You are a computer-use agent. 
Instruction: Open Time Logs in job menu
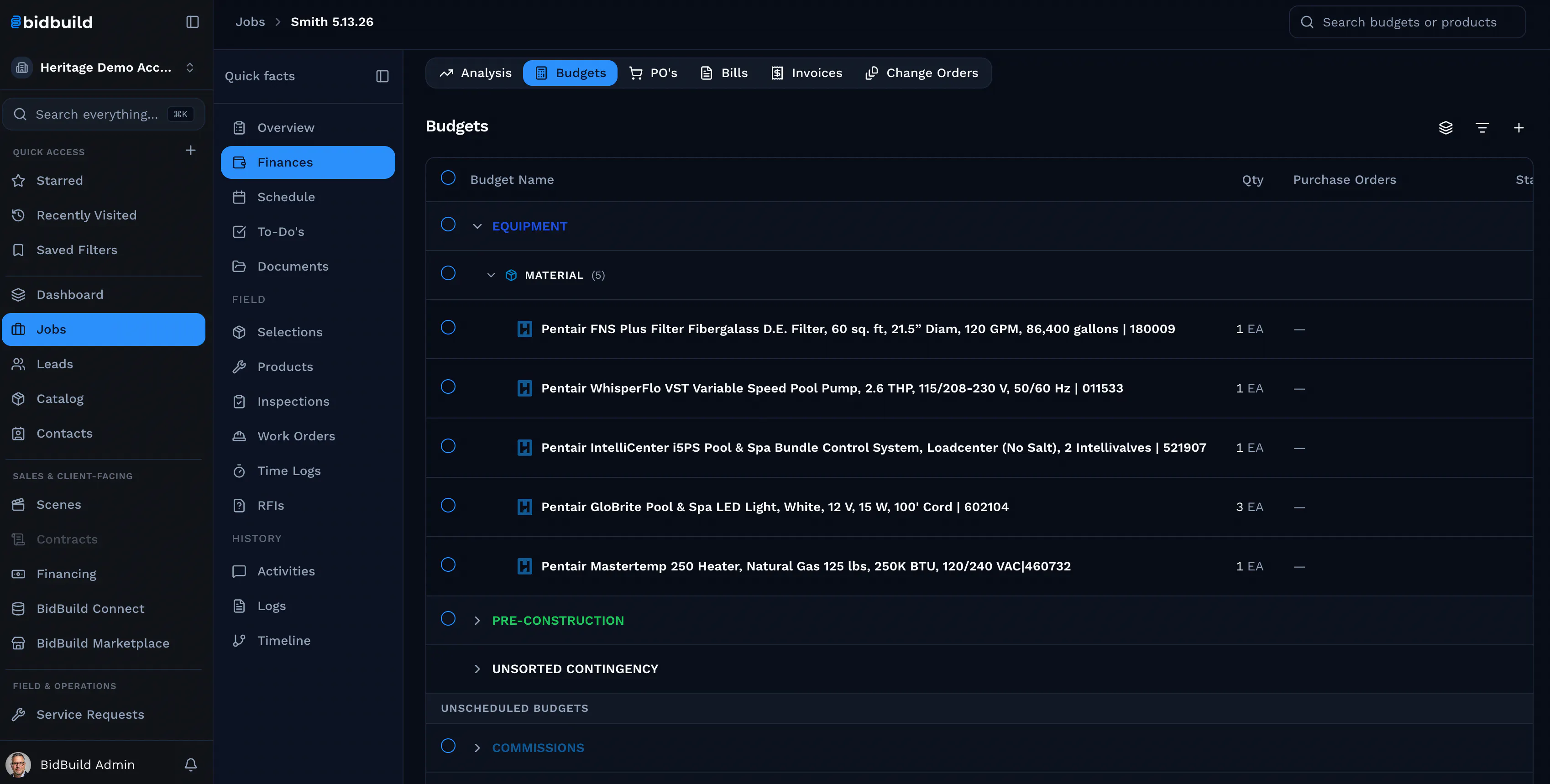308,471
